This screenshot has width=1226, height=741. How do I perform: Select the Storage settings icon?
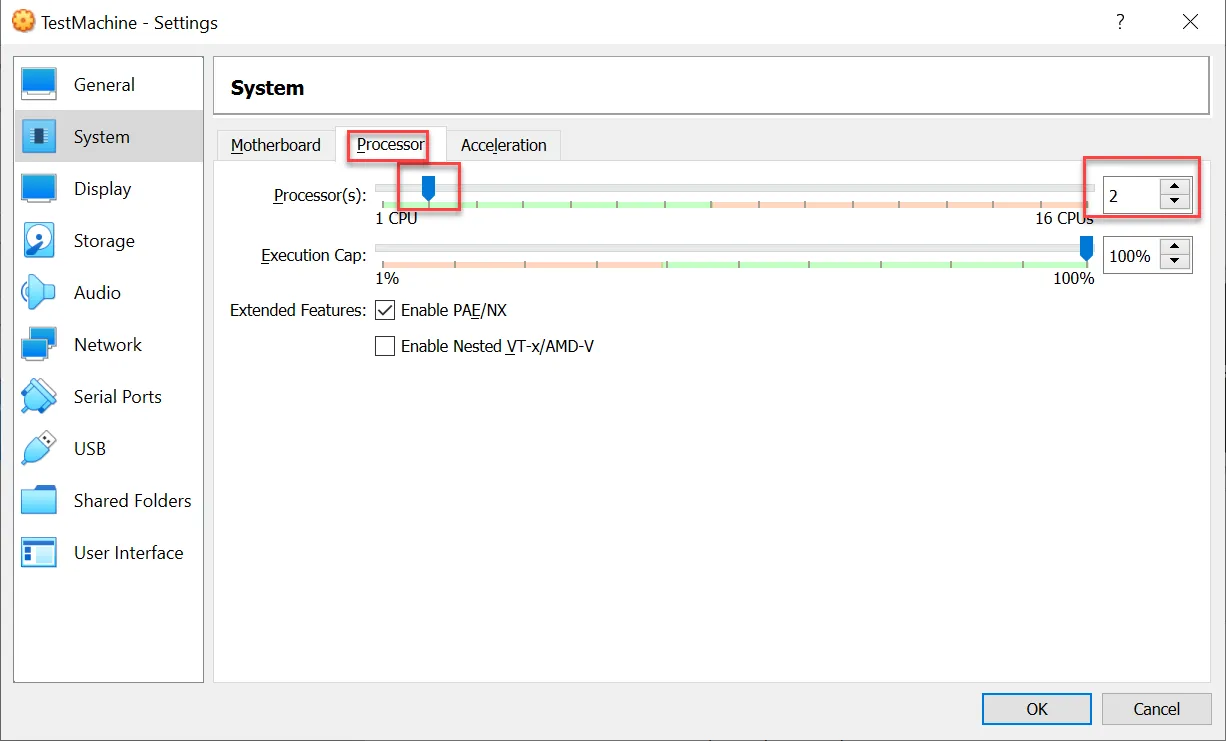(x=104, y=240)
